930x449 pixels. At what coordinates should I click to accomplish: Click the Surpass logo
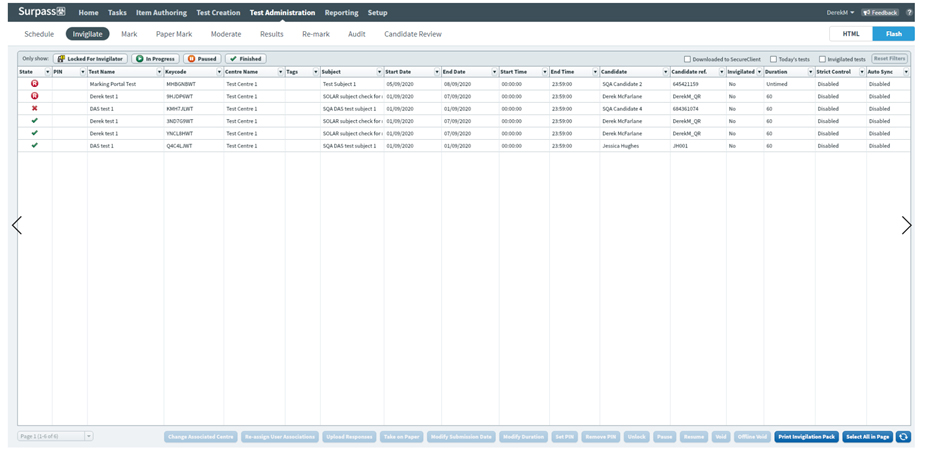coord(42,12)
